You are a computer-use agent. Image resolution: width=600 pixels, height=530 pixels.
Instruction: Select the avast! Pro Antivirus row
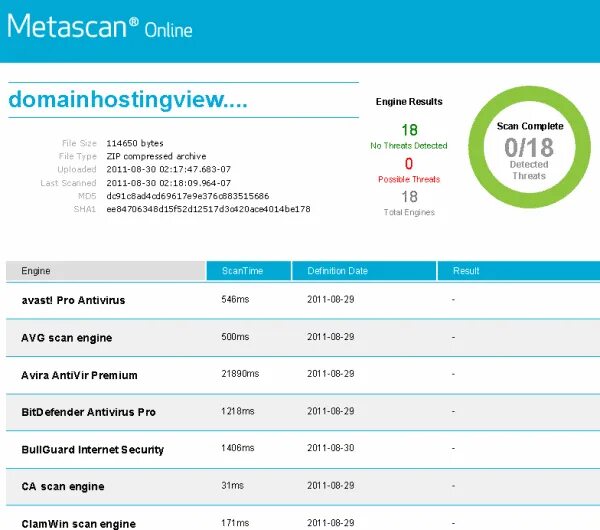(303, 300)
